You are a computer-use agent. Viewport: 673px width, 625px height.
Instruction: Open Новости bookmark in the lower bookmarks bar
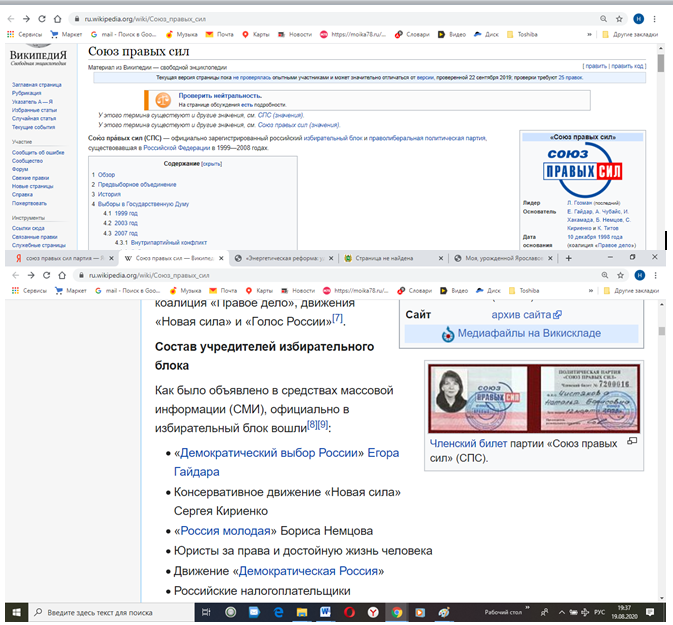[x=297, y=291]
